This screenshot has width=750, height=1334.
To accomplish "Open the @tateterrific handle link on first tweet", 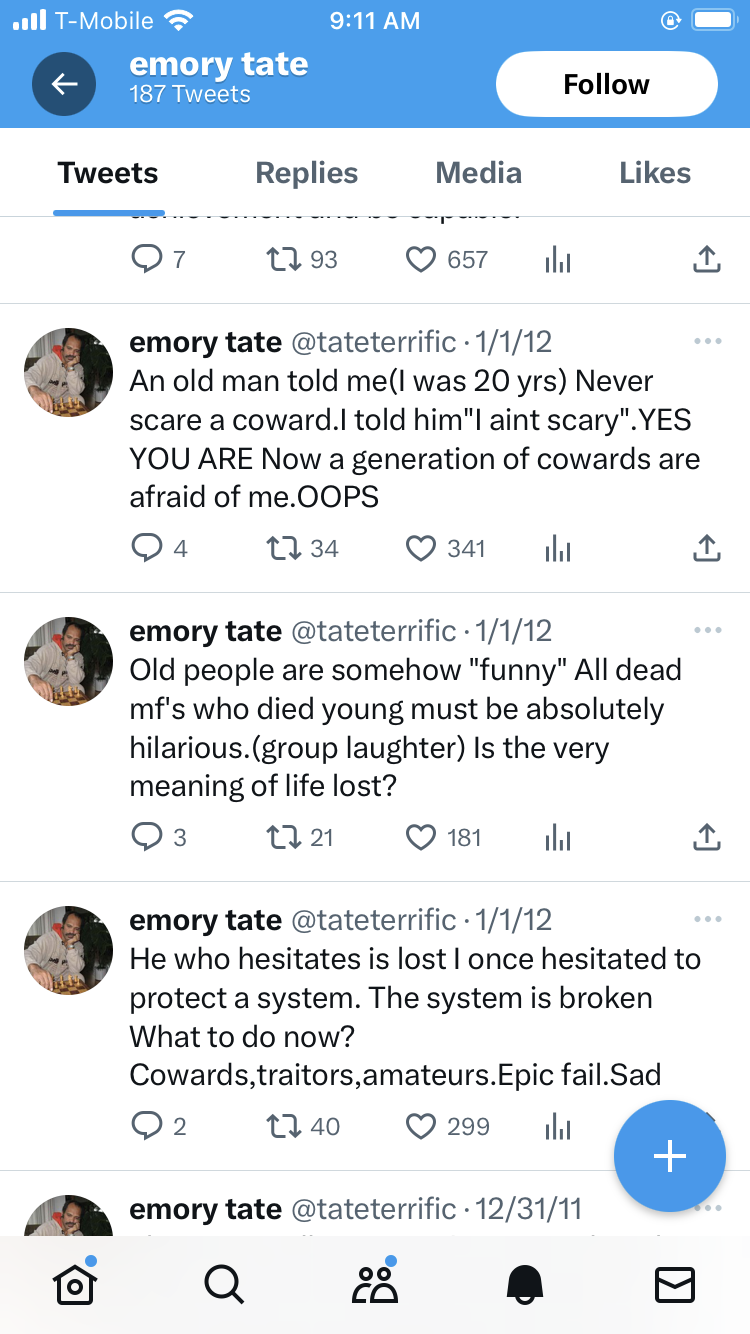I will pos(373,342).
